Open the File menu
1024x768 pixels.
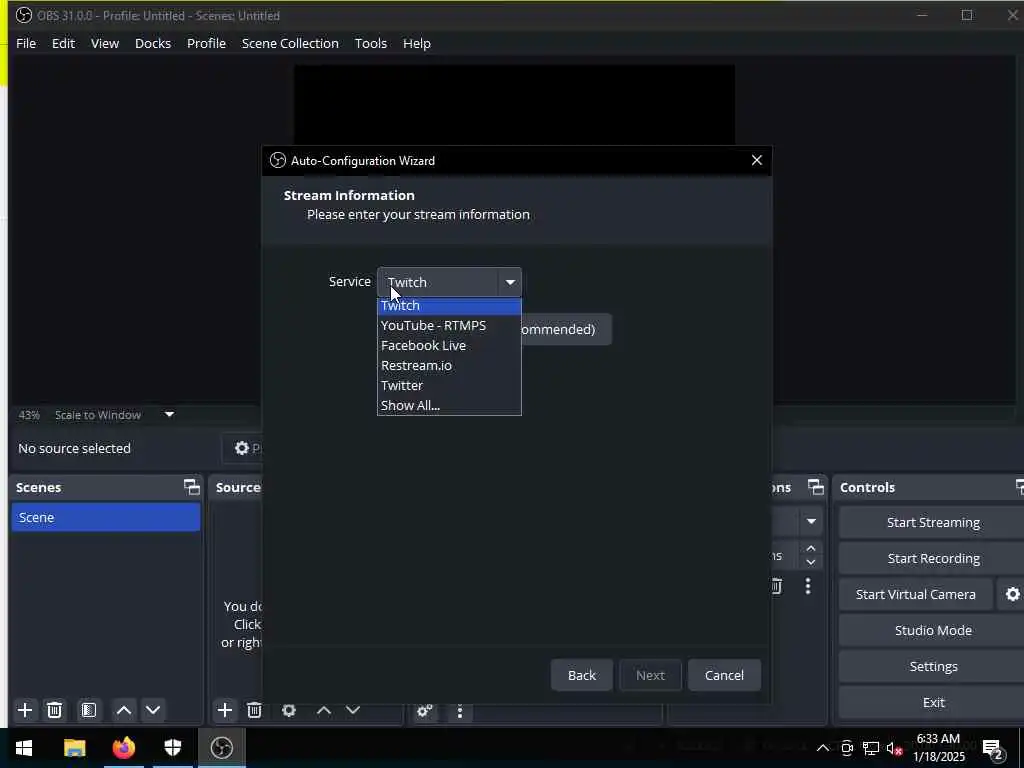point(26,43)
